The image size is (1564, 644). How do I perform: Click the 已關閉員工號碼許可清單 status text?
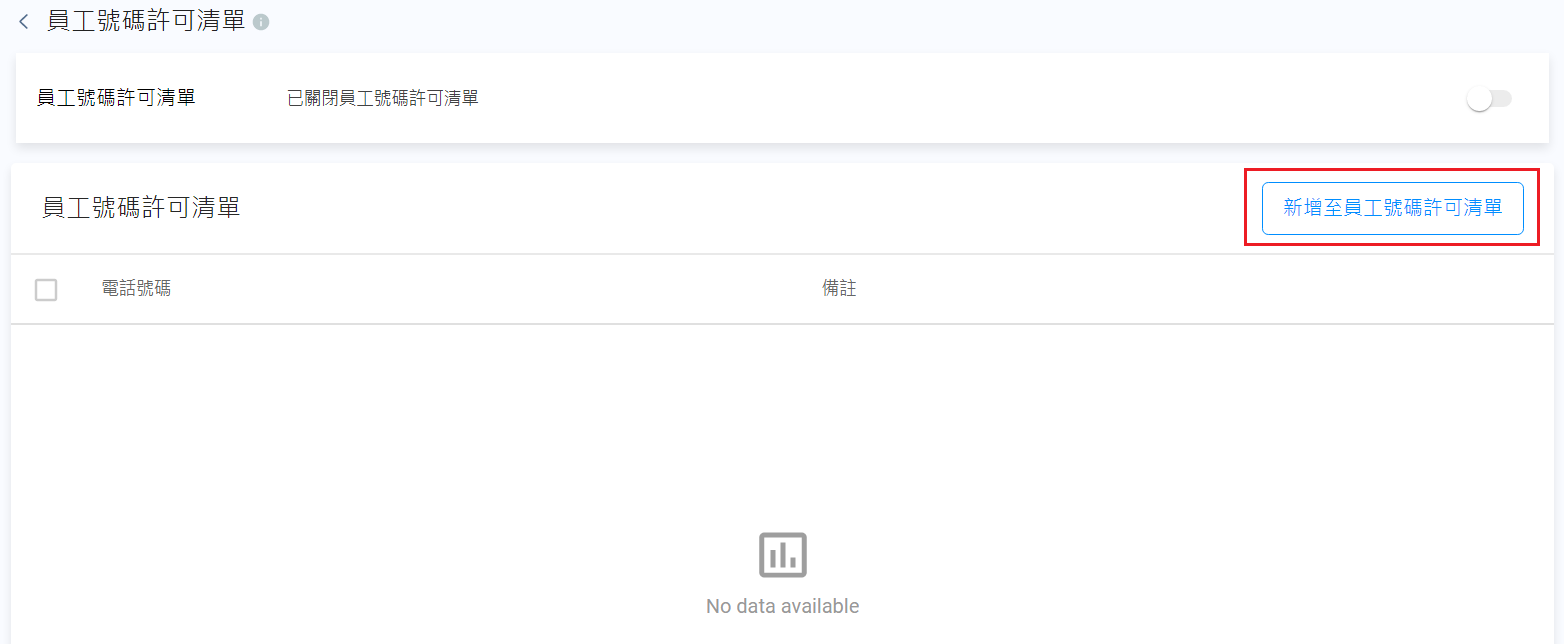383,98
